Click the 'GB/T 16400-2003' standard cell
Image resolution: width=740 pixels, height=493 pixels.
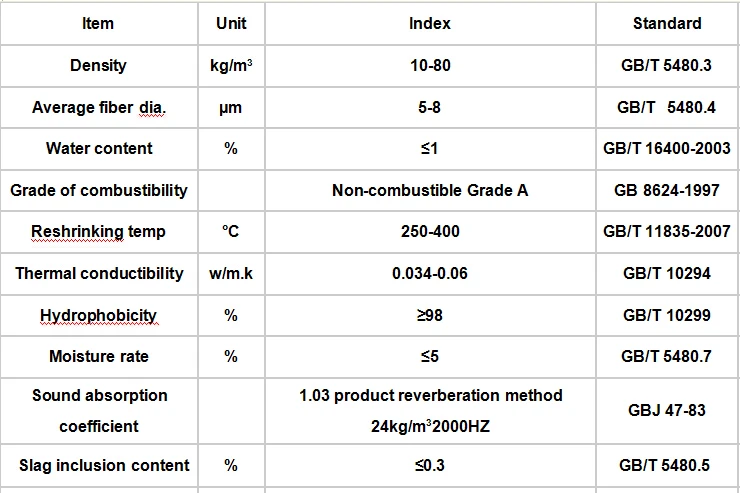coord(667,148)
